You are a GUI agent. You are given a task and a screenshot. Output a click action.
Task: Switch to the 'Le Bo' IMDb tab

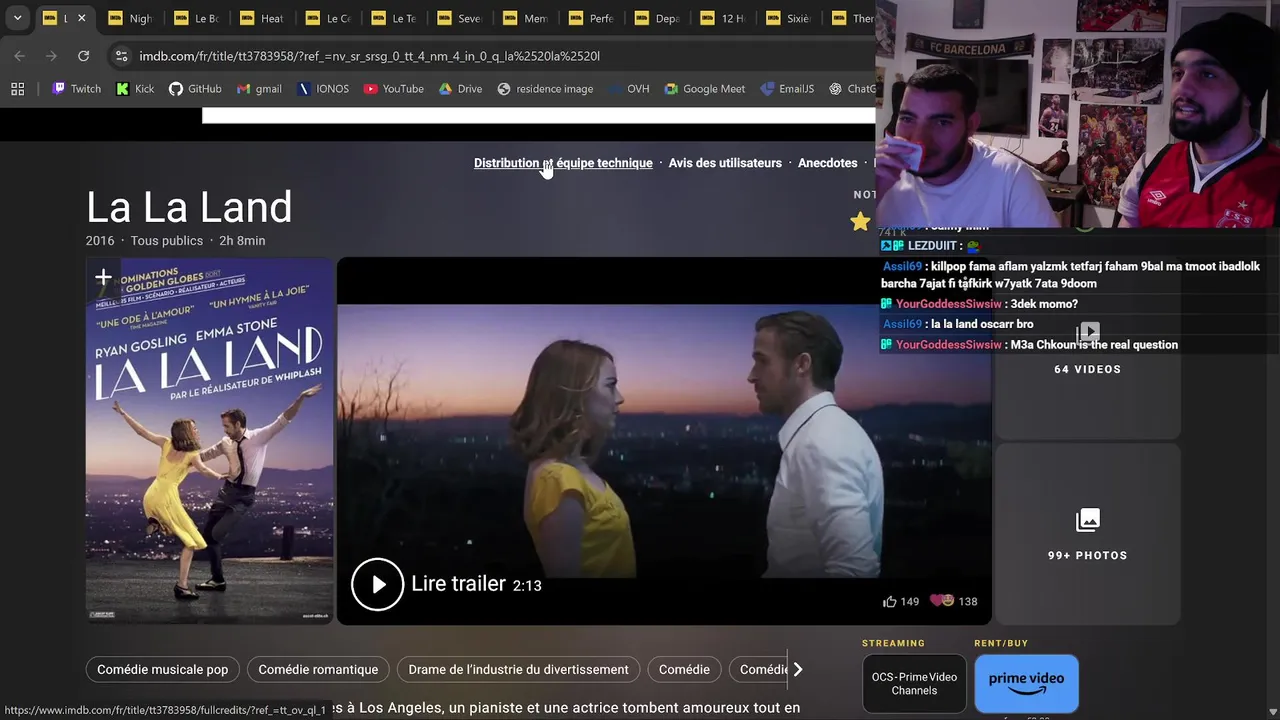coord(195,18)
